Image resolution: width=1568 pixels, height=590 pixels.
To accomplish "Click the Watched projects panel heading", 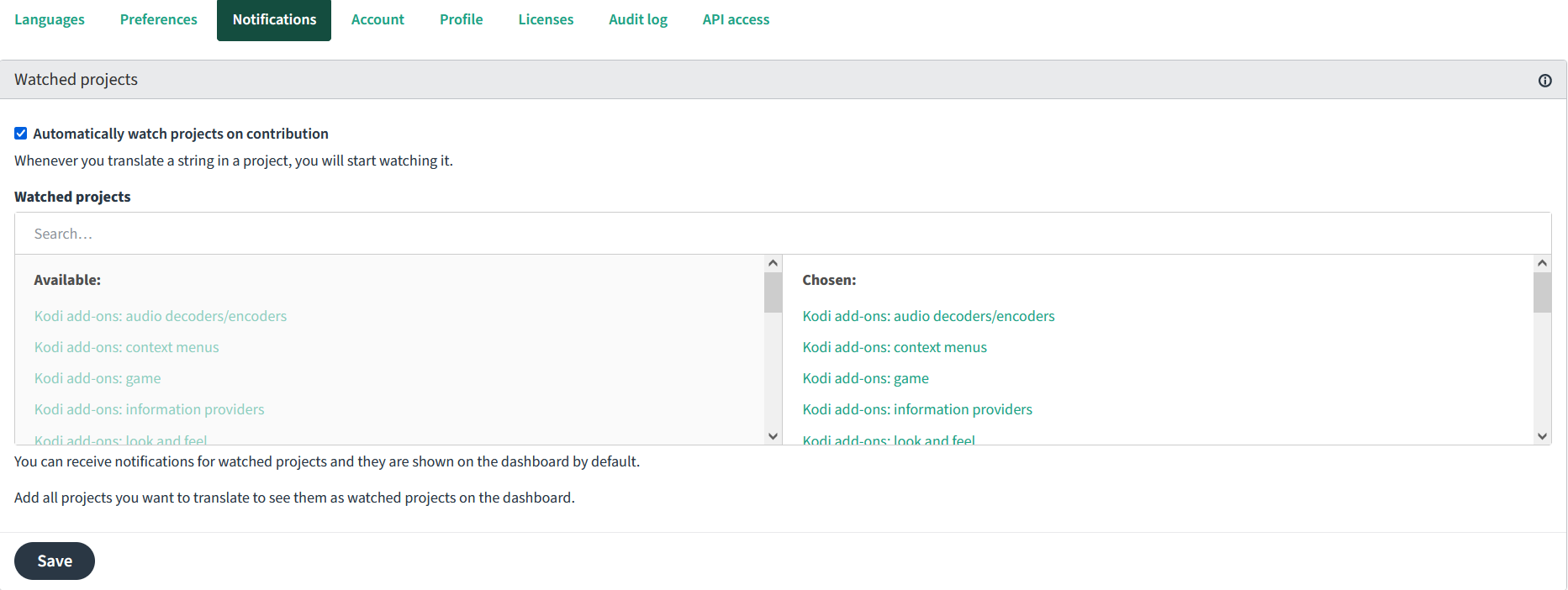I will (x=76, y=80).
